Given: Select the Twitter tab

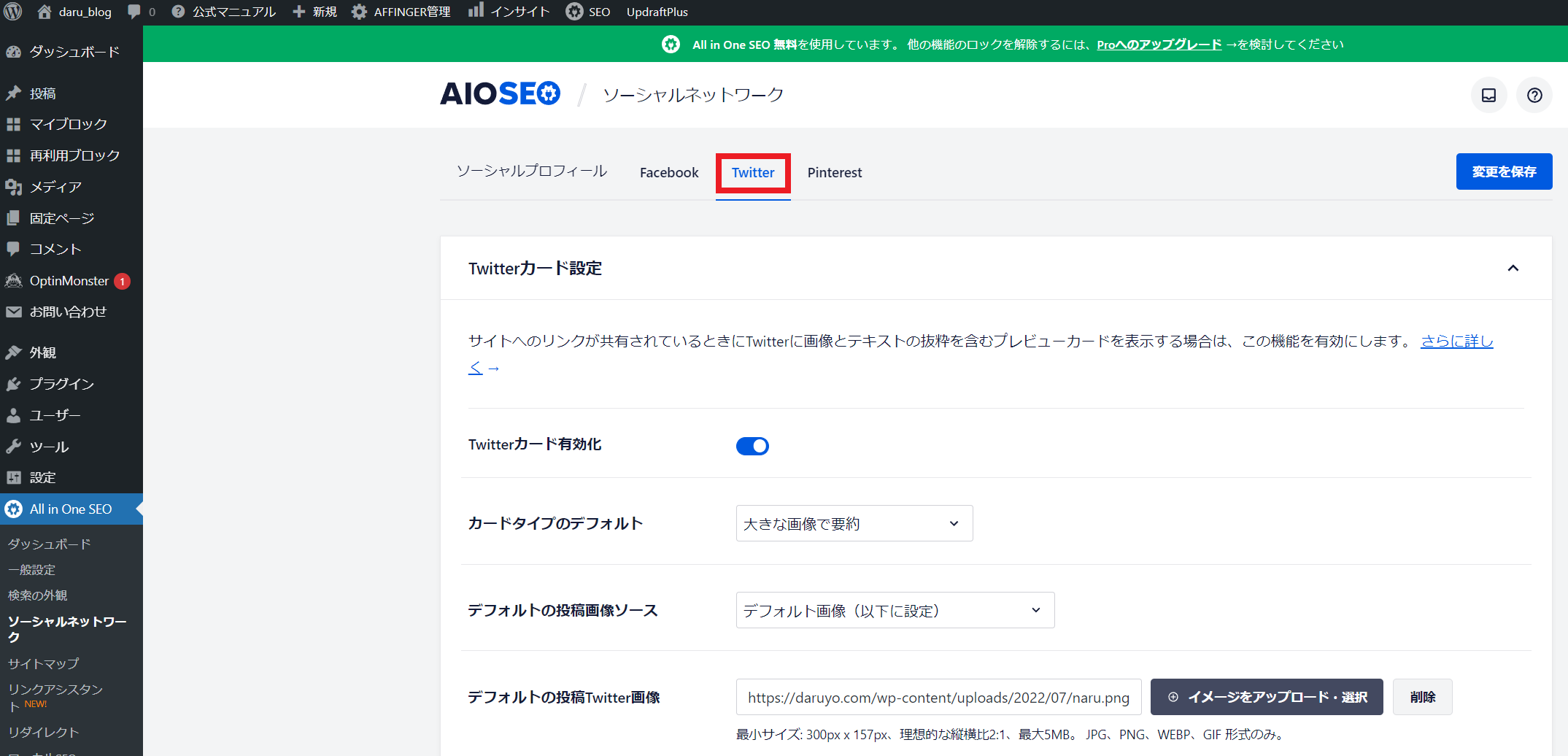Looking at the screenshot, I should coord(753,173).
